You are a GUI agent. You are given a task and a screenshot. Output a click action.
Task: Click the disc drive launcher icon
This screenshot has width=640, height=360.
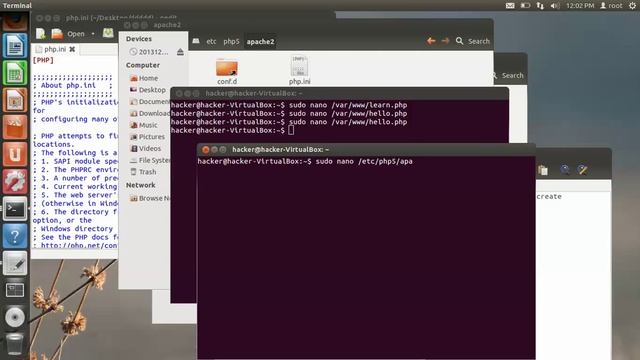(x=15, y=318)
